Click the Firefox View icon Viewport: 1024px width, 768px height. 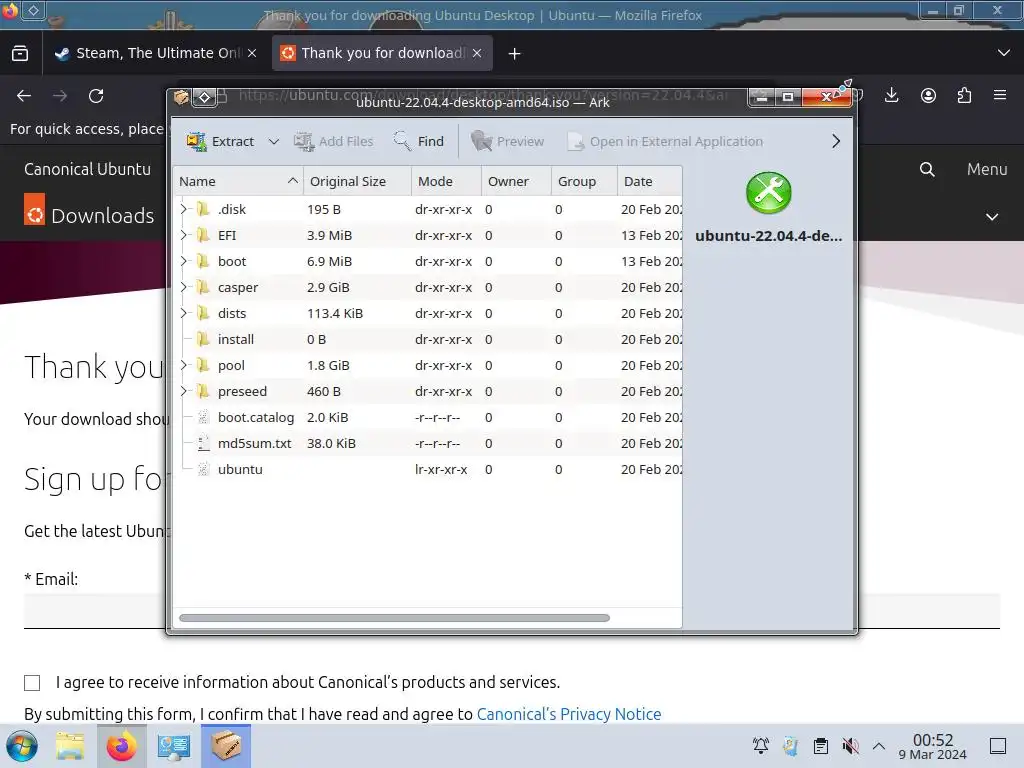[20, 54]
